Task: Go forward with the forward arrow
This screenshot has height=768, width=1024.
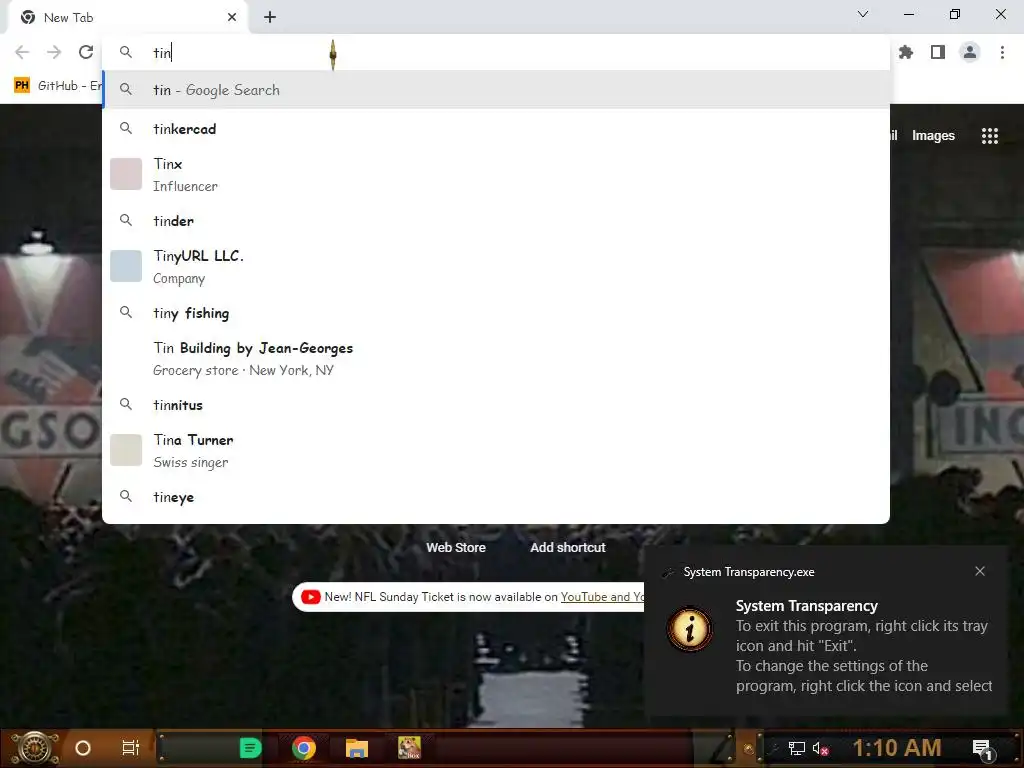Action: [54, 52]
